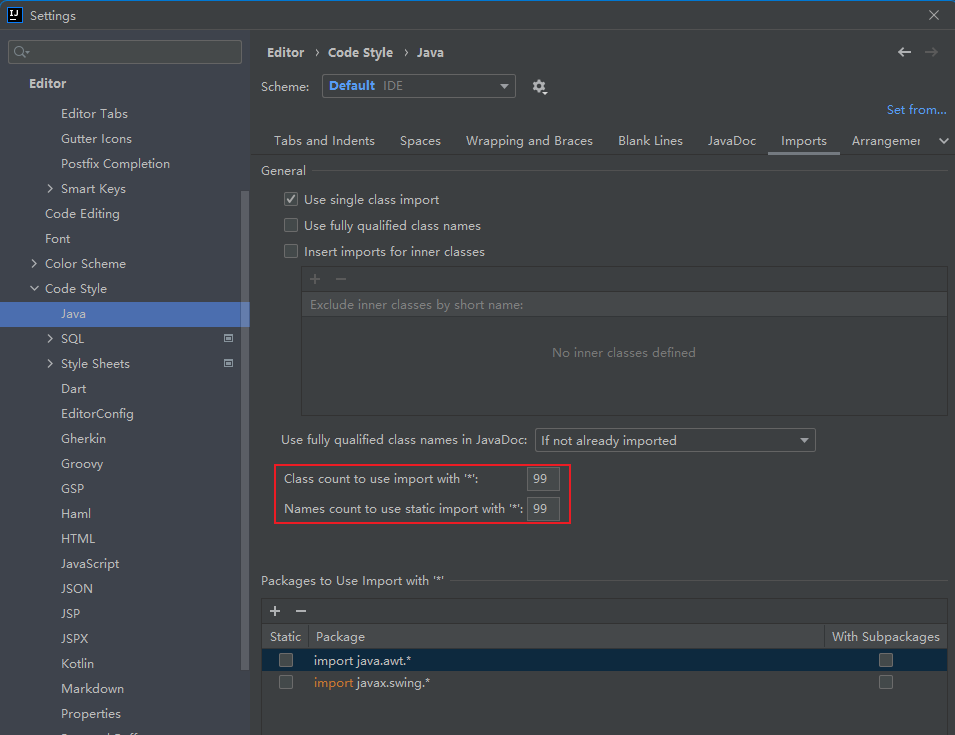Click the project-level marker icon next to Style Sheets
Viewport: 955px width, 735px height.
[228, 363]
